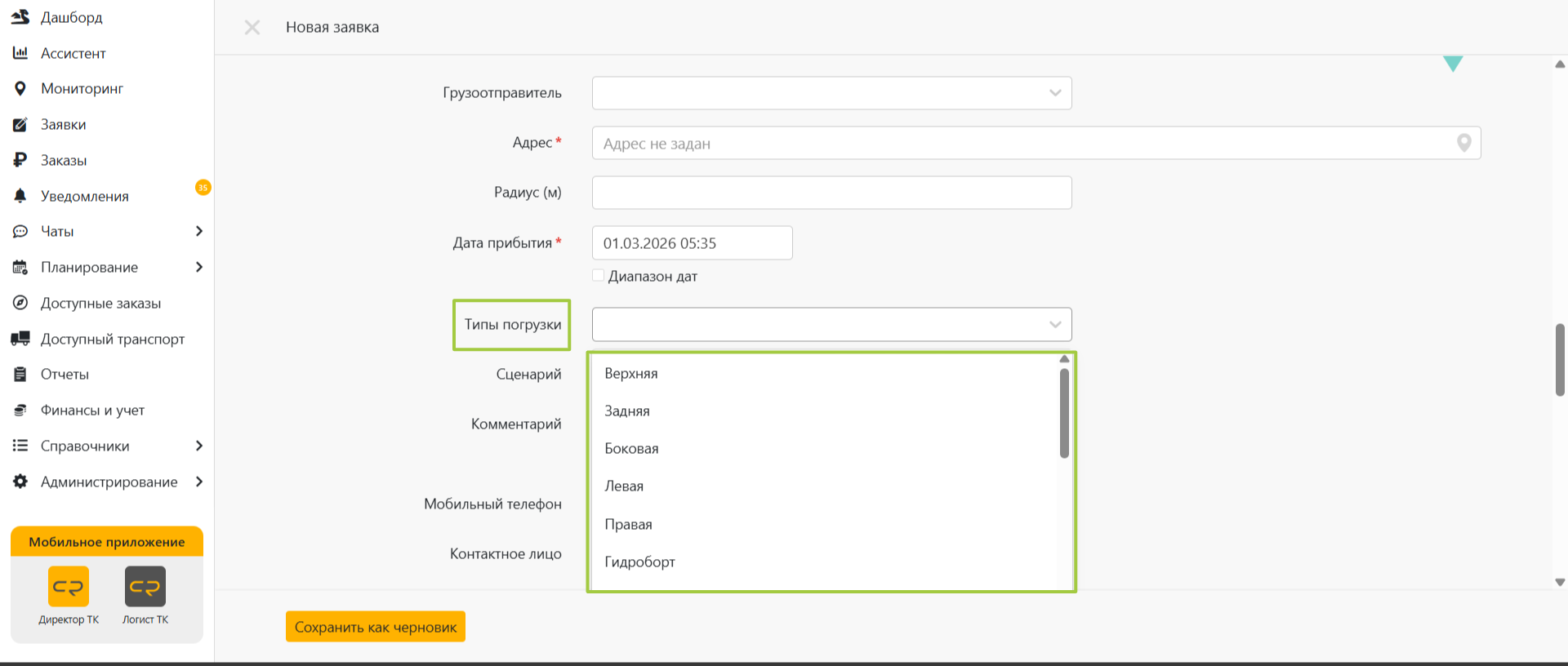Click the dropdown list scroll-up arrow
Viewport: 1568px width, 666px height.
1064,359
